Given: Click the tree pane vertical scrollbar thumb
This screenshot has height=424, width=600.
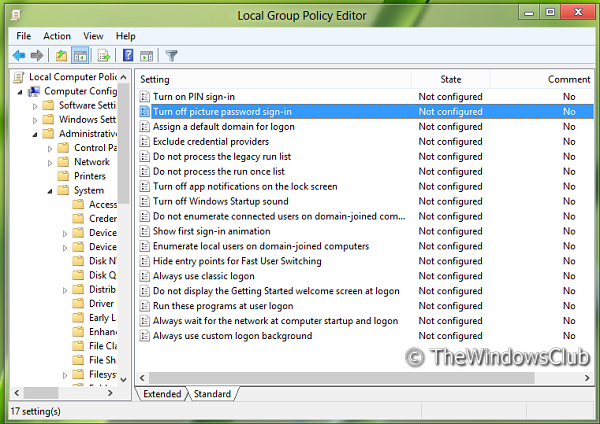Looking at the screenshot, I should [x=123, y=144].
